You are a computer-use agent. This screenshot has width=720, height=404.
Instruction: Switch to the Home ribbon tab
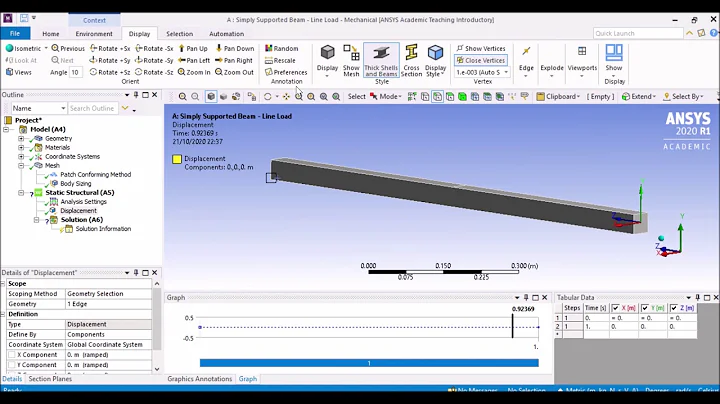tap(51, 34)
